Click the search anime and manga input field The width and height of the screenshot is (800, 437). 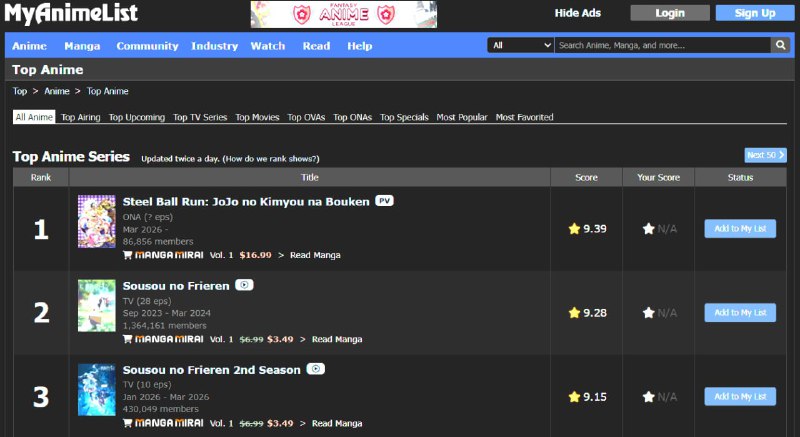pos(662,45)
